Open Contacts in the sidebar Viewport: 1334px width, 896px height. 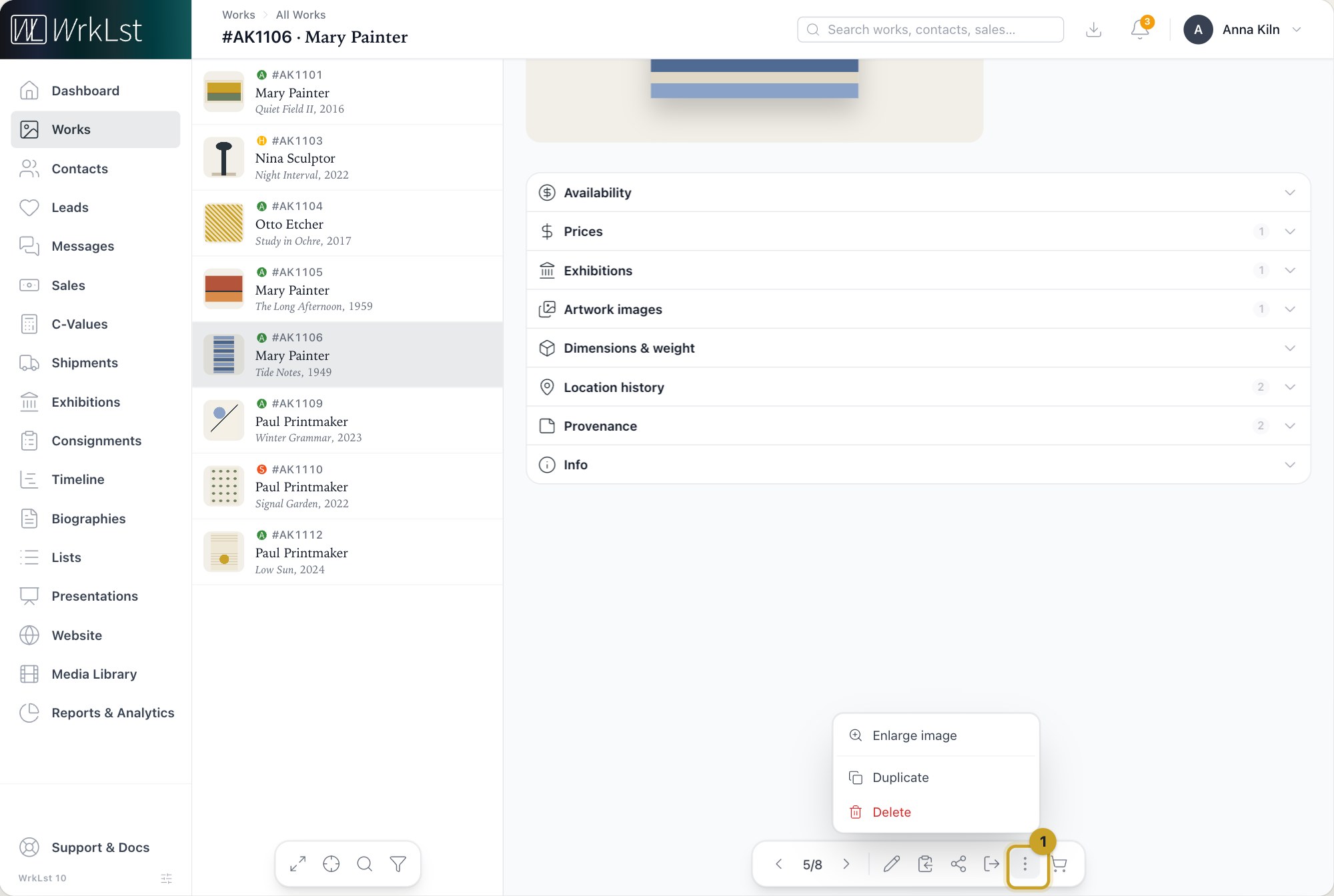95,169
